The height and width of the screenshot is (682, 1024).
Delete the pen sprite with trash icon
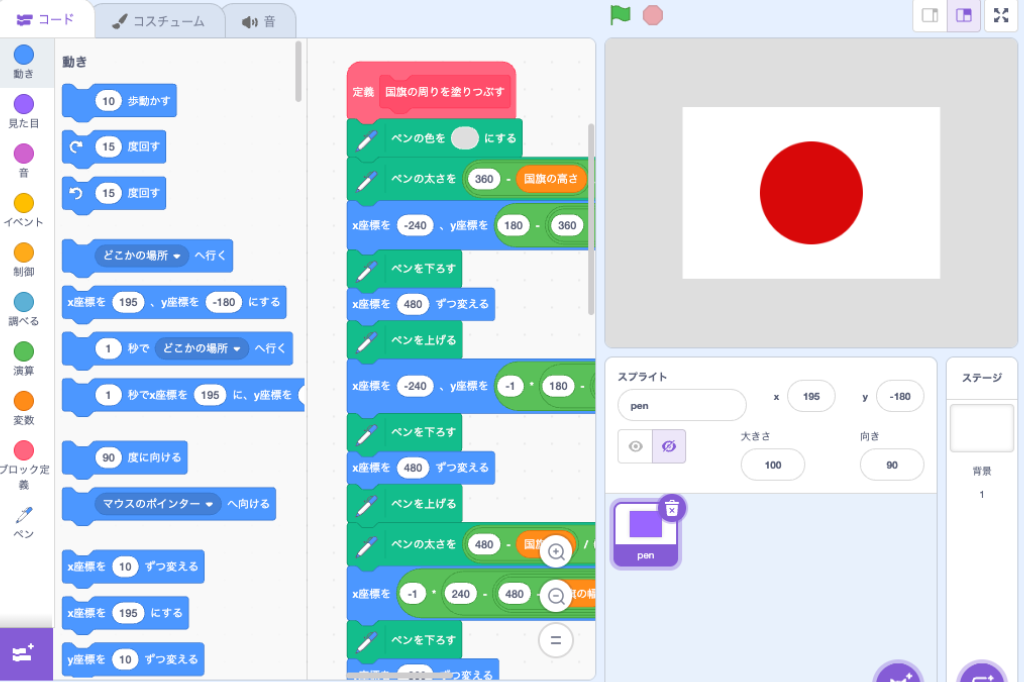tap(672, 509)
